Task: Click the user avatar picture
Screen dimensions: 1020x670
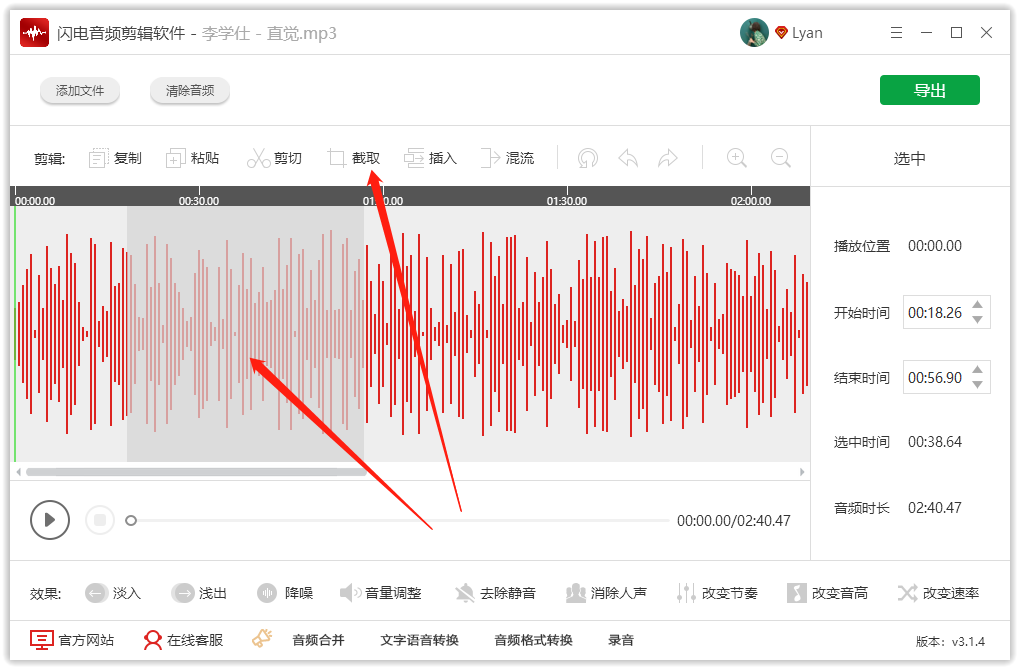Action: tap(754, 33)
